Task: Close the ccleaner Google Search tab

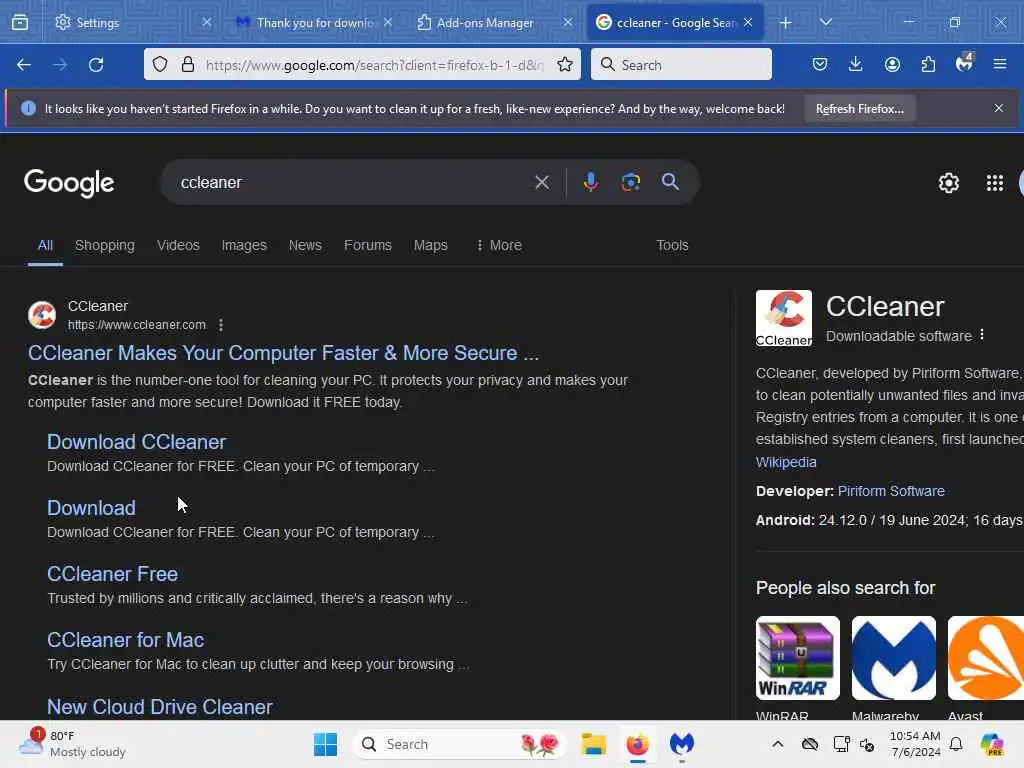Action: click(x=748, y=22)
